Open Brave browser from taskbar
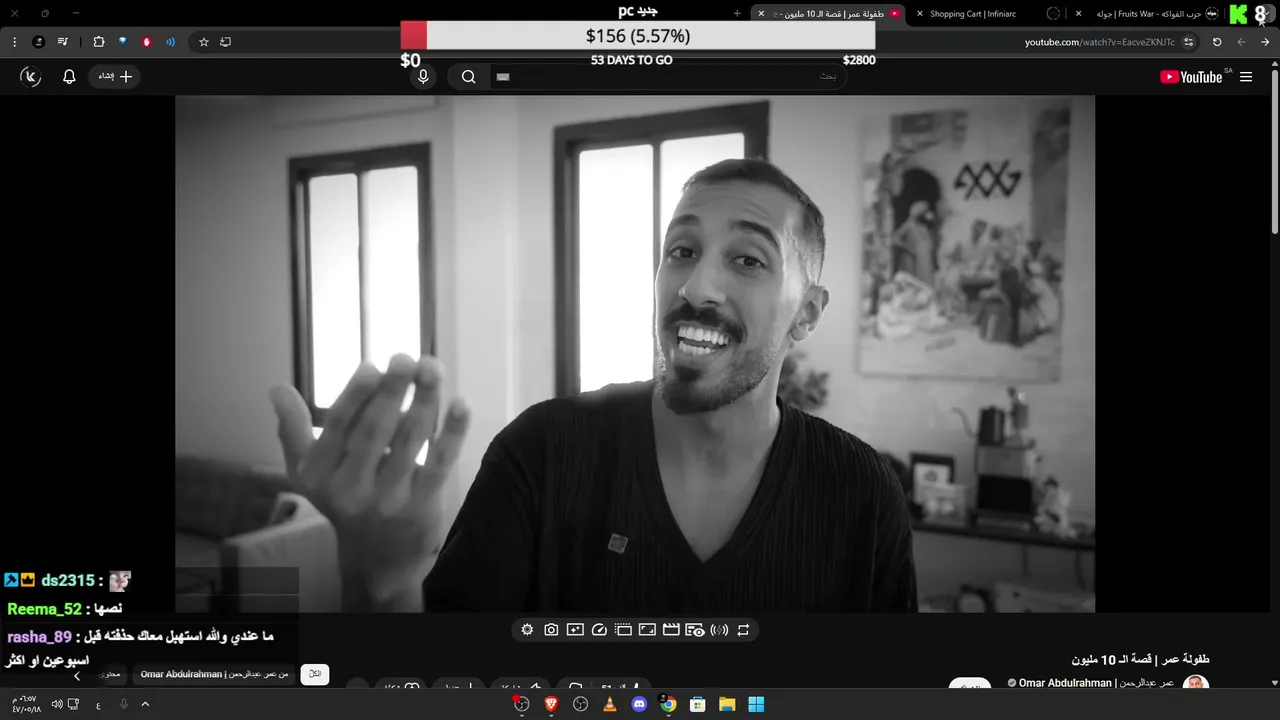The width and height of the screenshot is (1280, 720). 551,704
